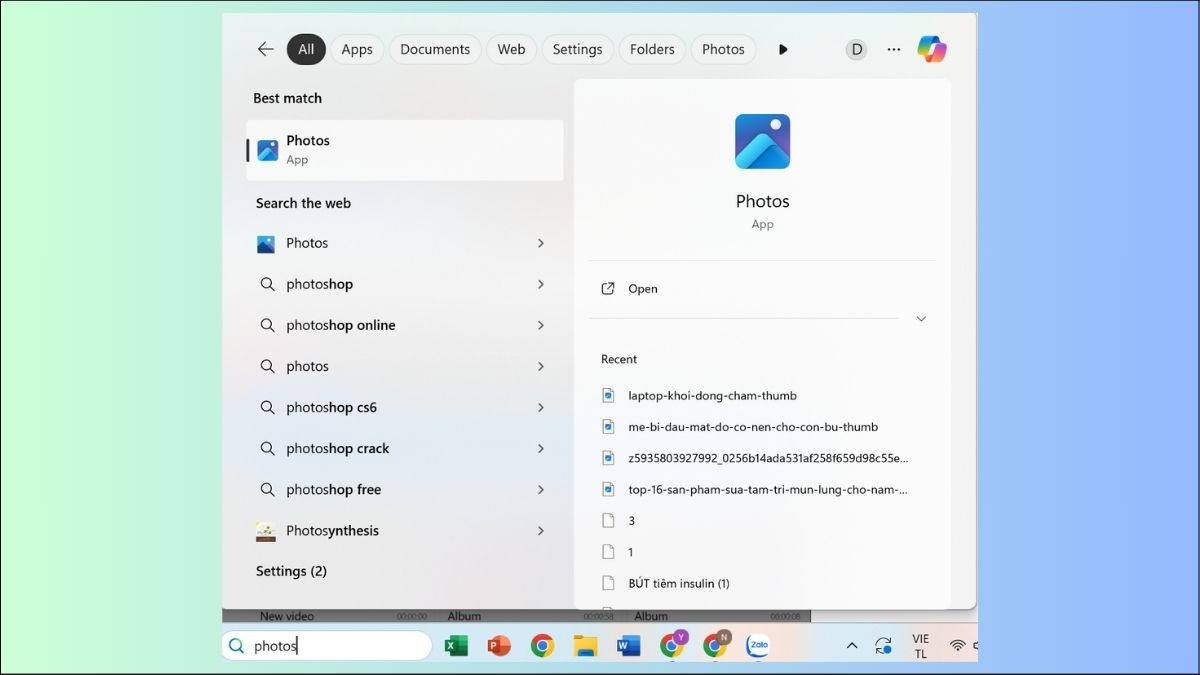Go back with the arrow icon
This screenshot has height=675, width=1200.
265,49
